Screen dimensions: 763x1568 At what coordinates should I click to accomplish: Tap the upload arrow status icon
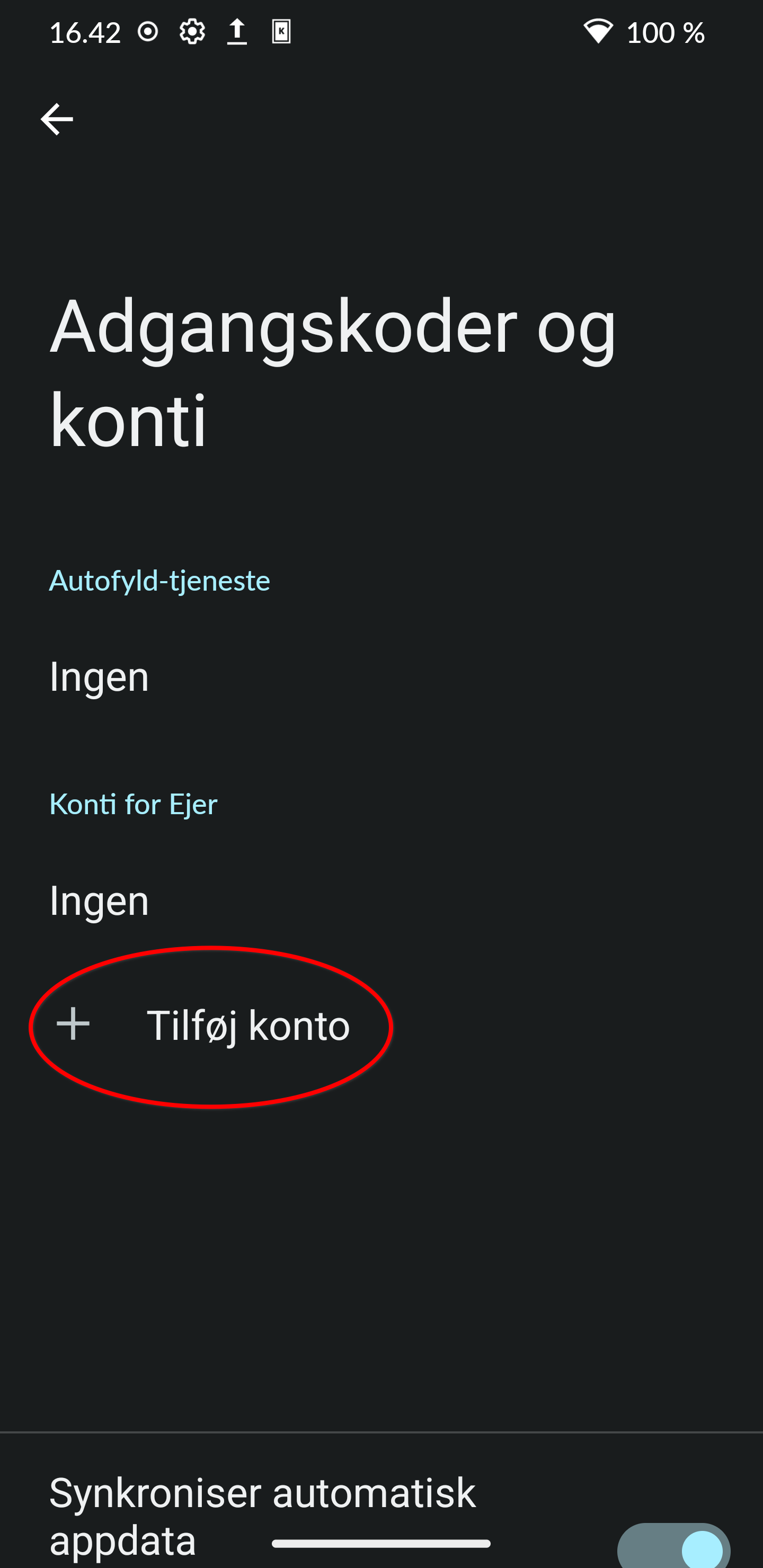[237, 32]
